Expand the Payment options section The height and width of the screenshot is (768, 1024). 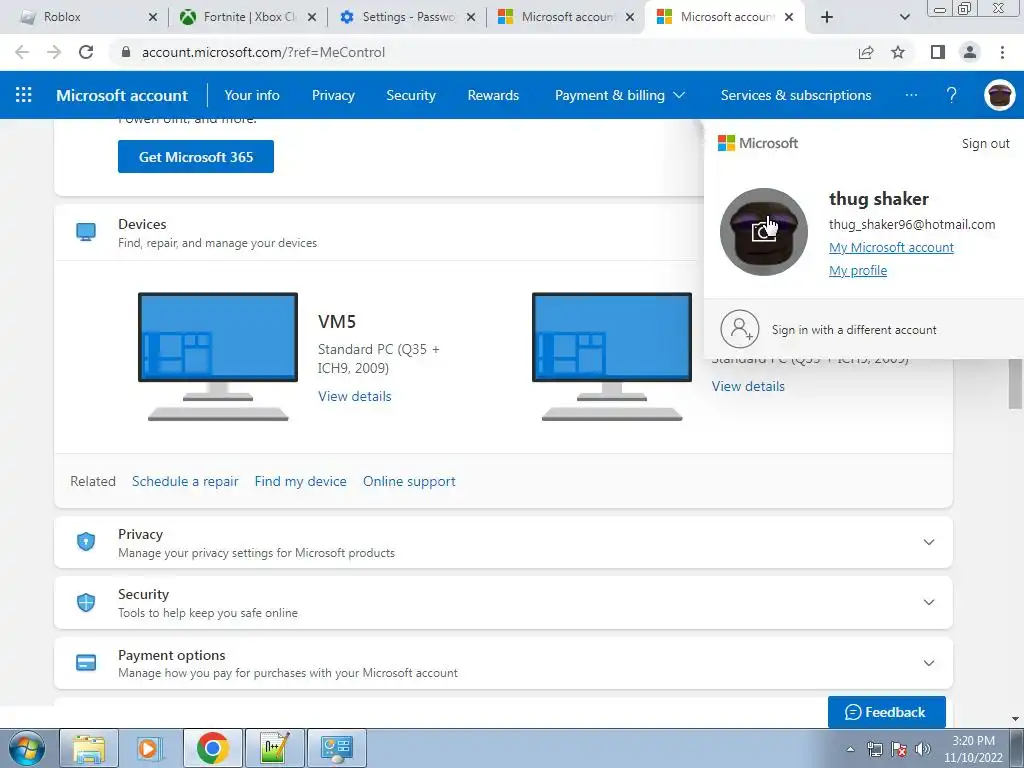pyautogui.click(x=929, y=663)
